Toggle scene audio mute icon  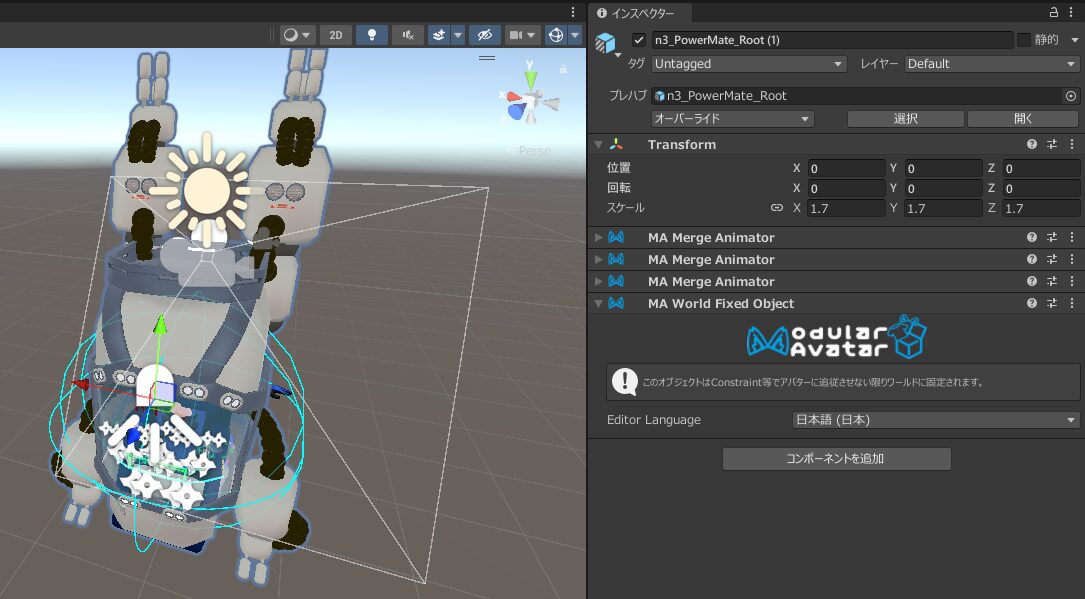pyautogui.click(x=407, y=35)
